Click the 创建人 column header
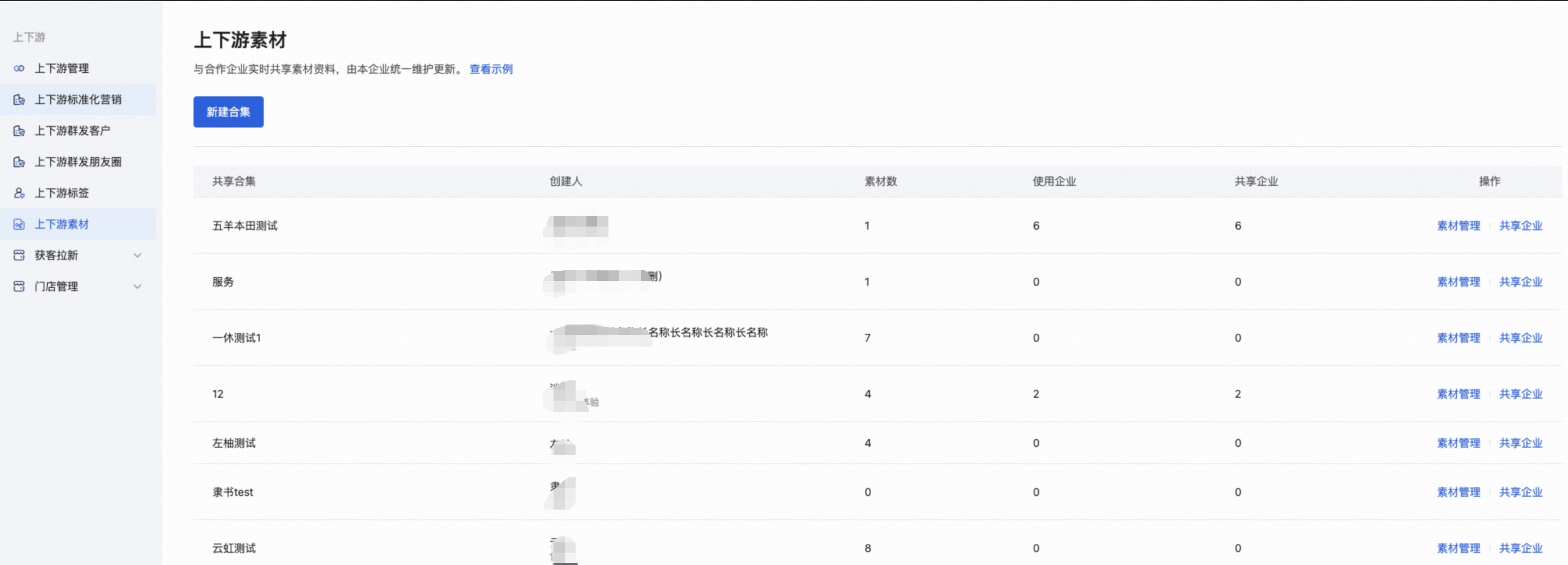This screenshot has height=565, width=1568. tap(566, 181)
